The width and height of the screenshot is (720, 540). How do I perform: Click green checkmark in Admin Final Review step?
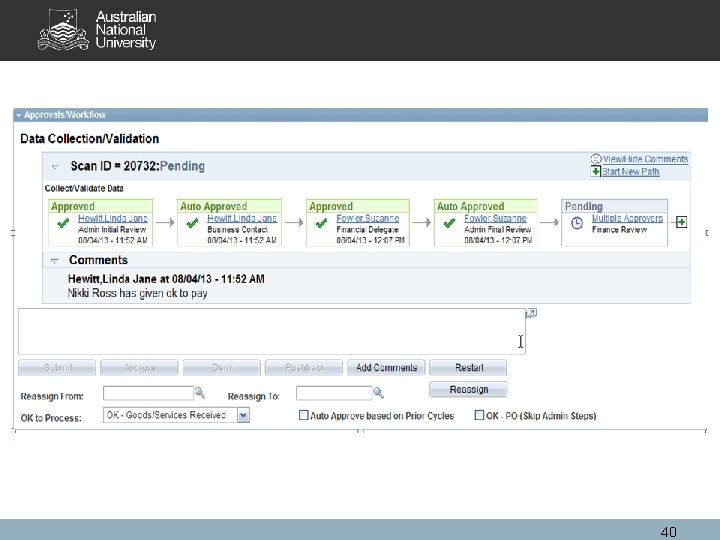(x=450, y=223)
